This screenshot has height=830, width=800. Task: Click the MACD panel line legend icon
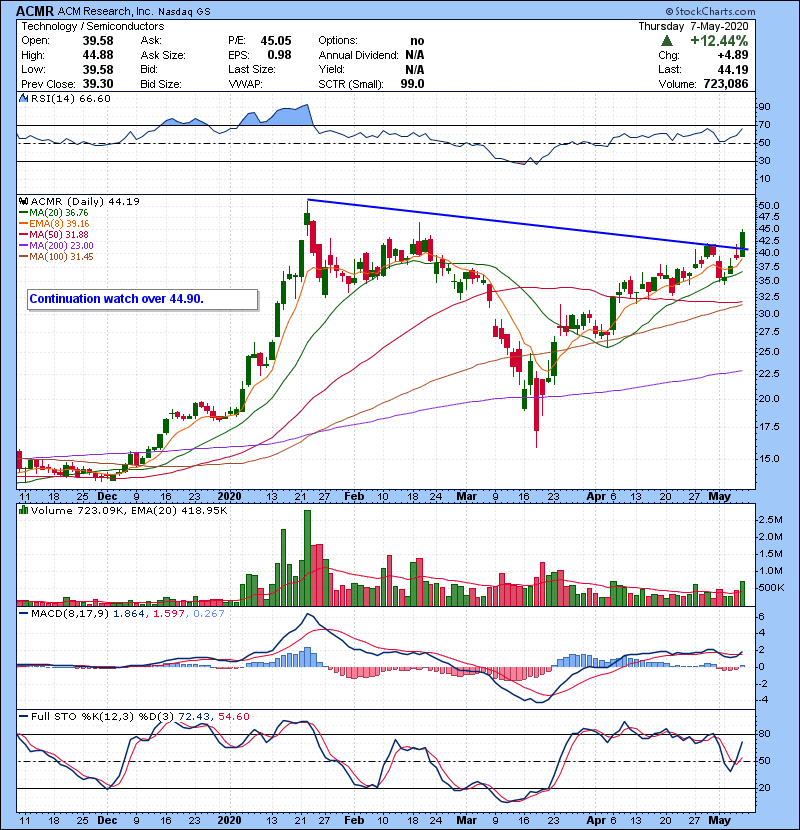click(x=23, y=614)
